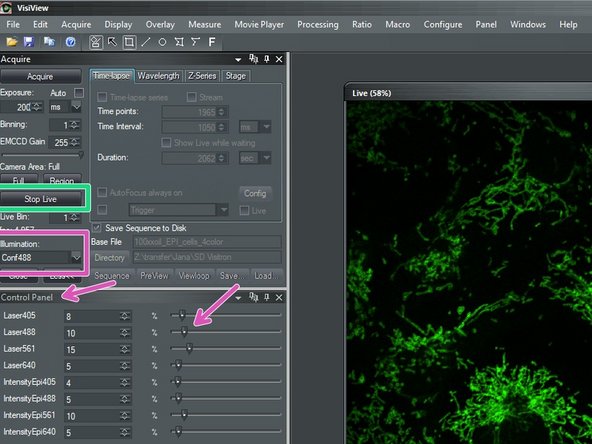This screenshot has width=592, height=444.
Task: Click the Base File name field
Action: point(207,242)
